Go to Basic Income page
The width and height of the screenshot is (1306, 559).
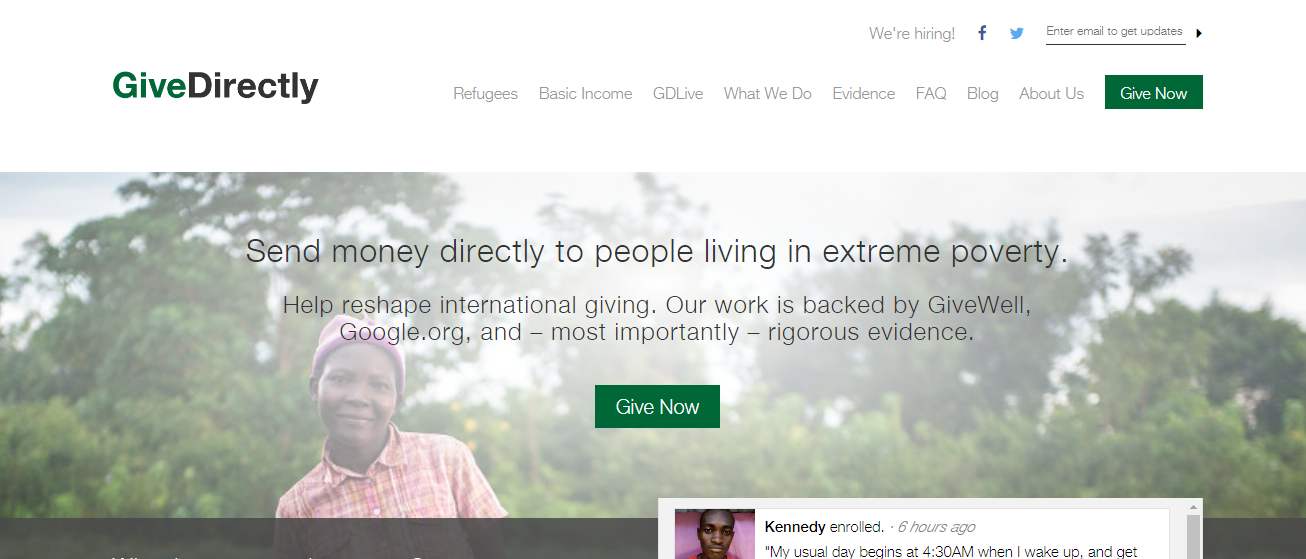tap(585, 93)
